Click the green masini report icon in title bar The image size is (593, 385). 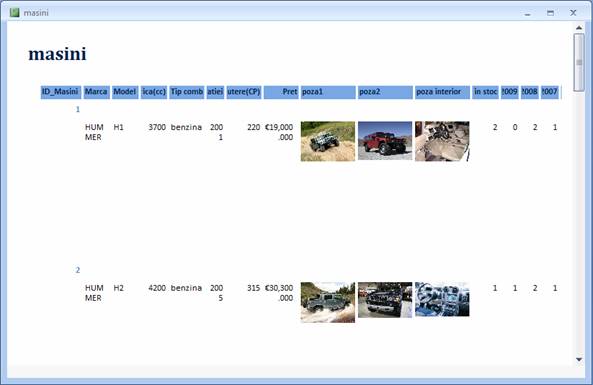point(14,12)
